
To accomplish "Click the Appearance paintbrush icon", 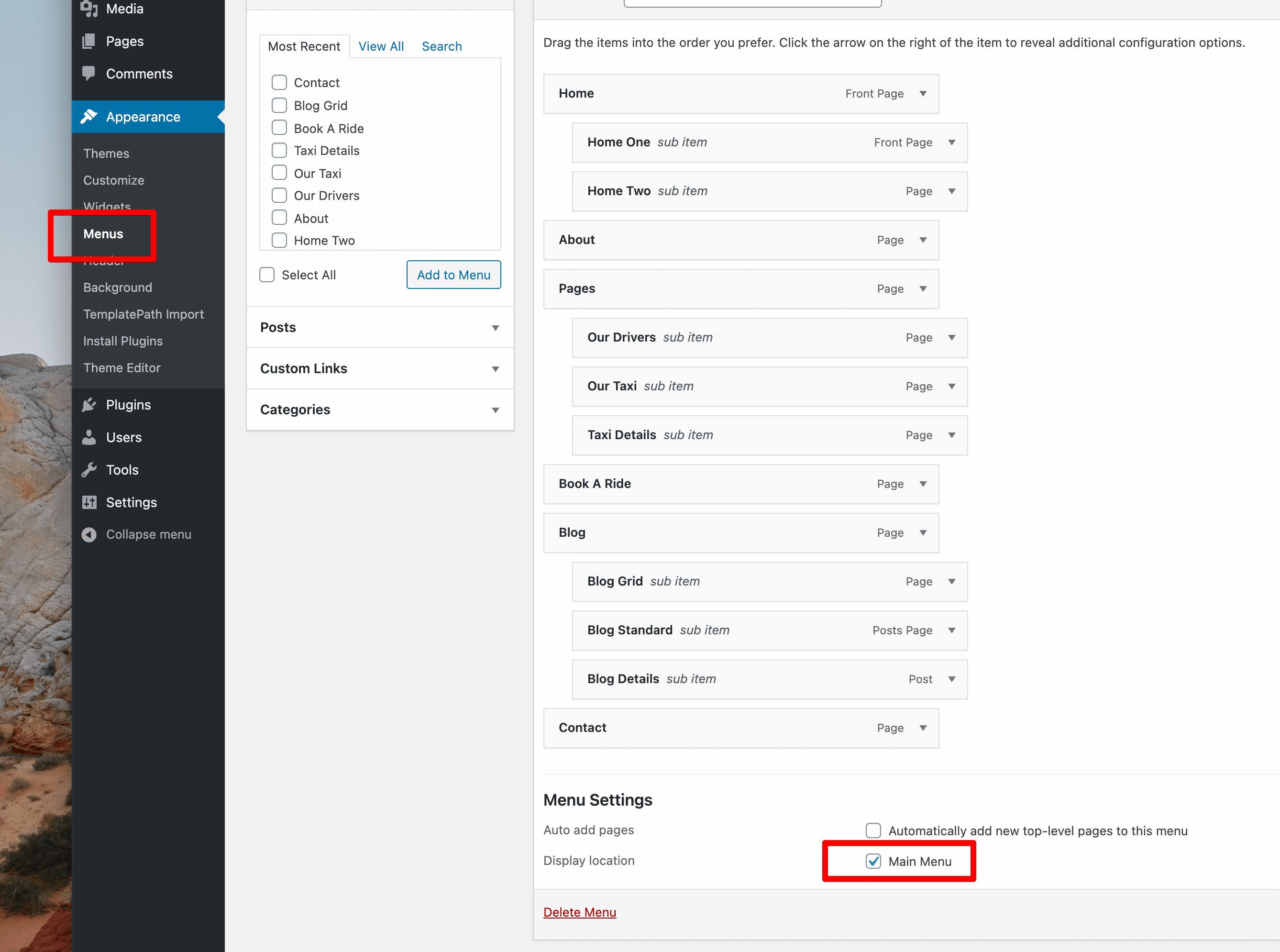I will coord(88,116).
